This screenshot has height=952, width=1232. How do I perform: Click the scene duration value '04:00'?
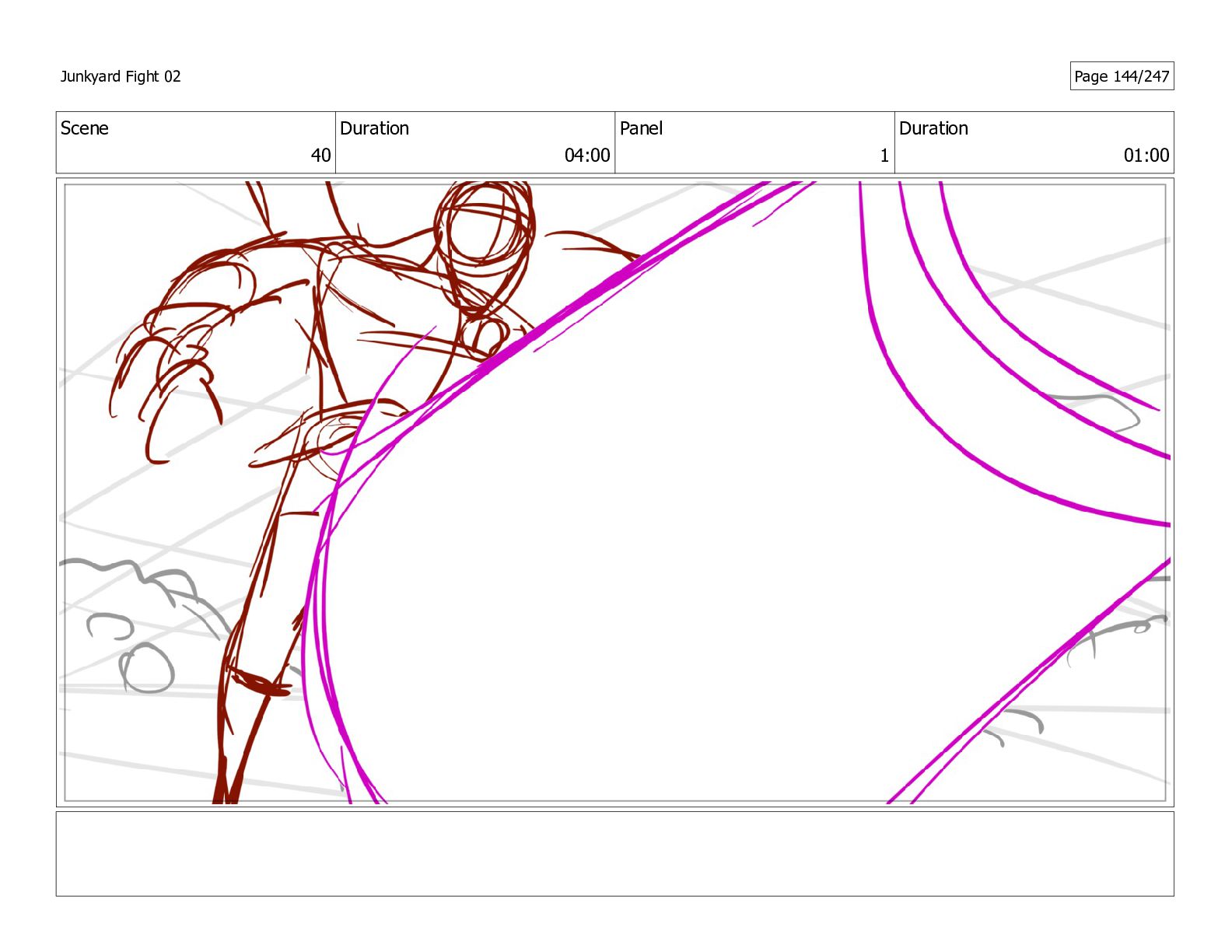point(587,156)
